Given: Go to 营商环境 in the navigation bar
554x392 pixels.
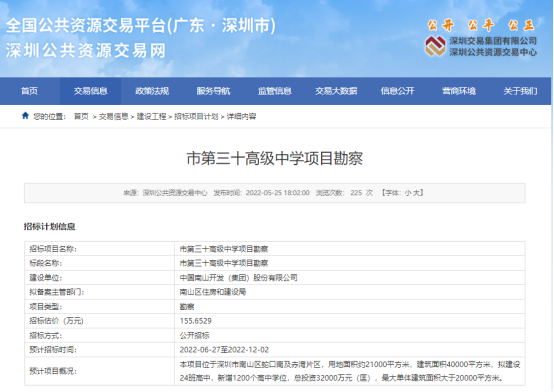Looking at the screenshot, I should tap(459, 91).
